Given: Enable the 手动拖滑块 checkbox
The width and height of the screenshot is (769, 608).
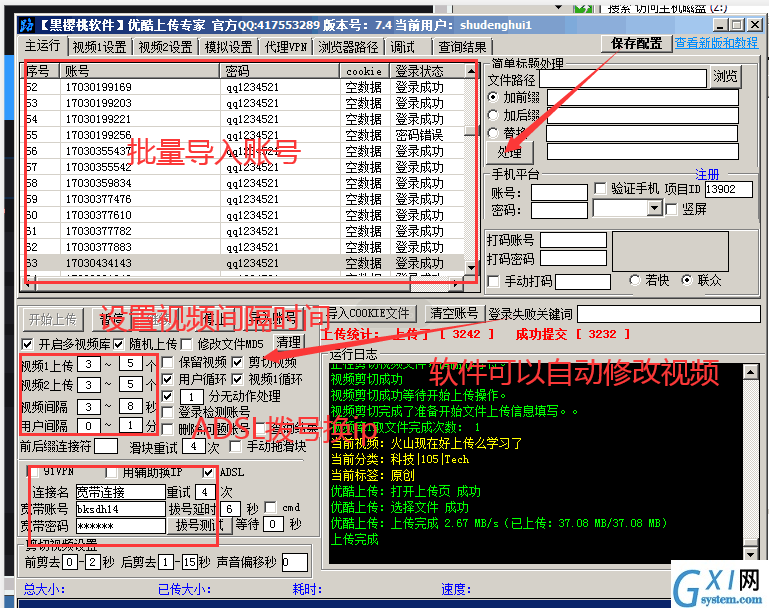Looking at the screenshot, I should 235,446.
